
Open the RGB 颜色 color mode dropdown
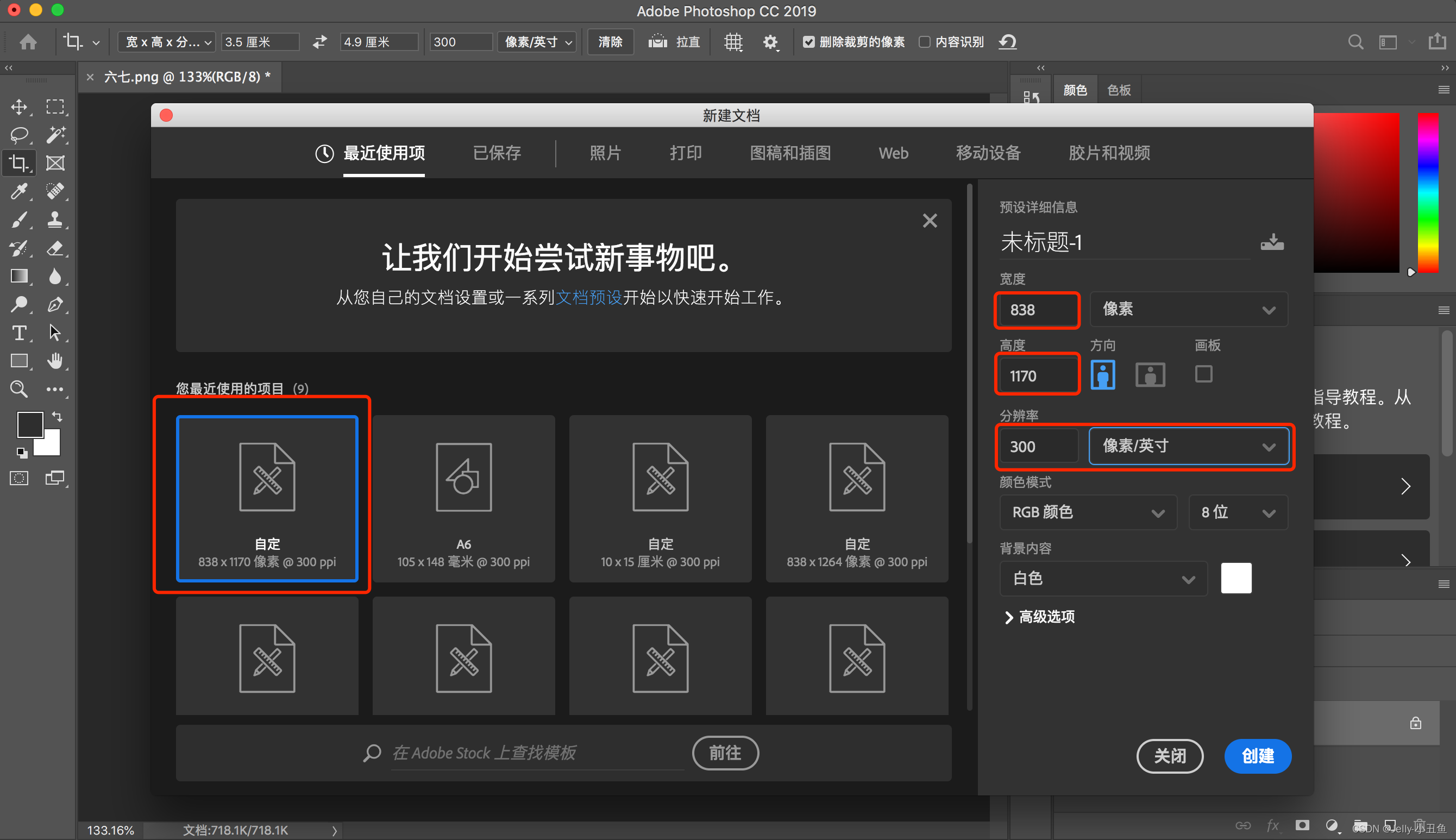click(1088, 512)
